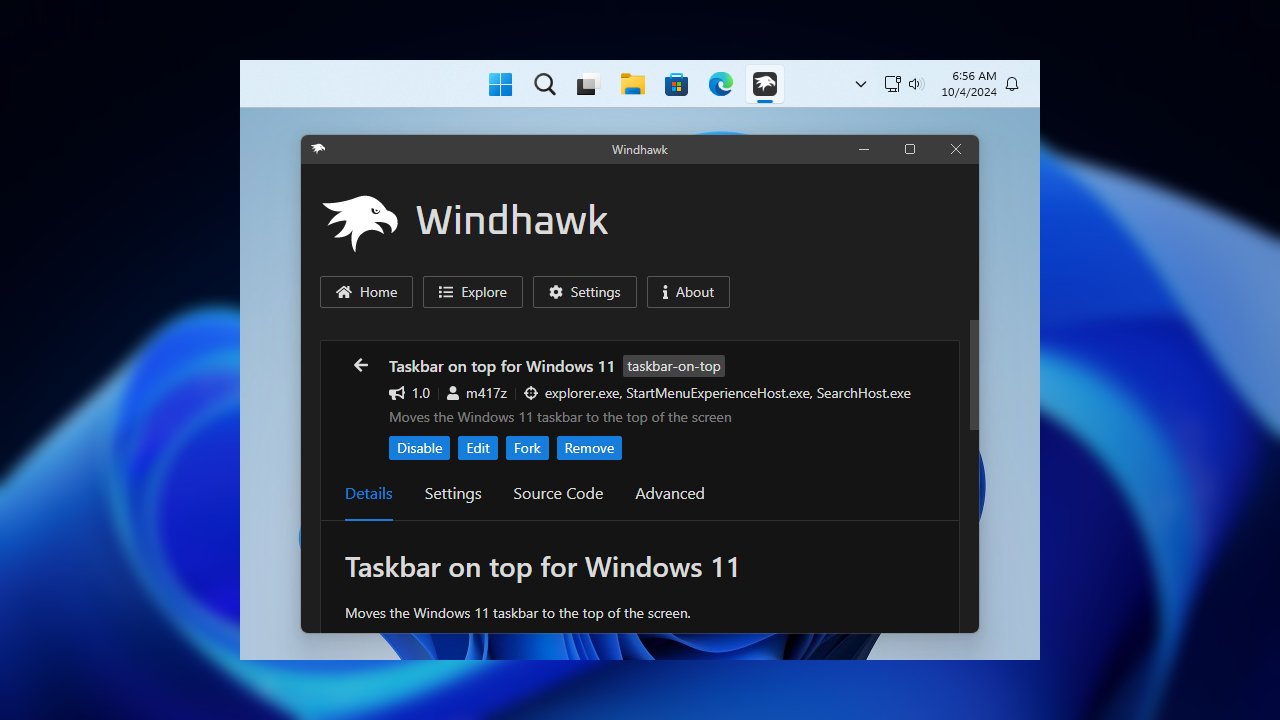Open the About page
This screenshot has height=720, width=1280.
pyautogui.click(x=688, y=292)
